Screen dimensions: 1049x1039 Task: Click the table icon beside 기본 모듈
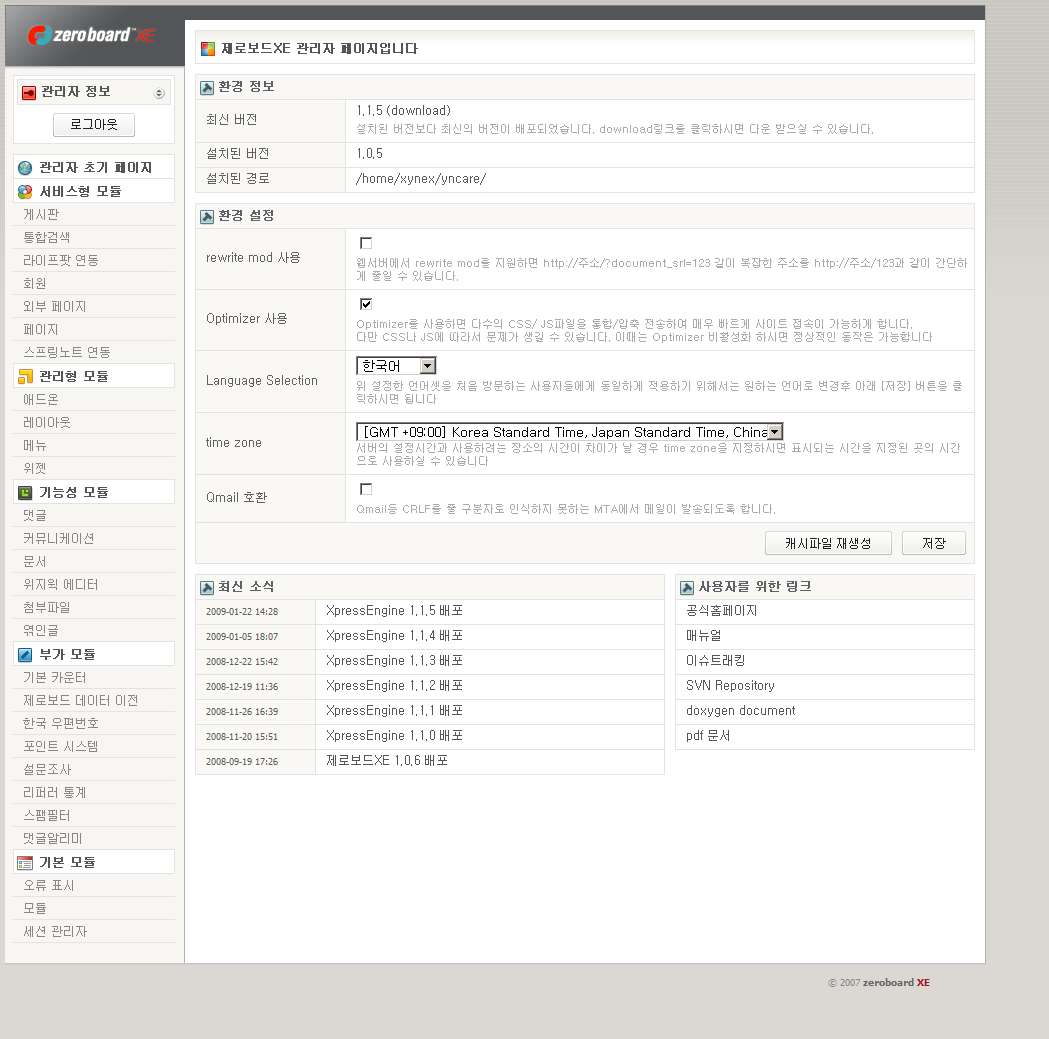[x=25, y=863]
